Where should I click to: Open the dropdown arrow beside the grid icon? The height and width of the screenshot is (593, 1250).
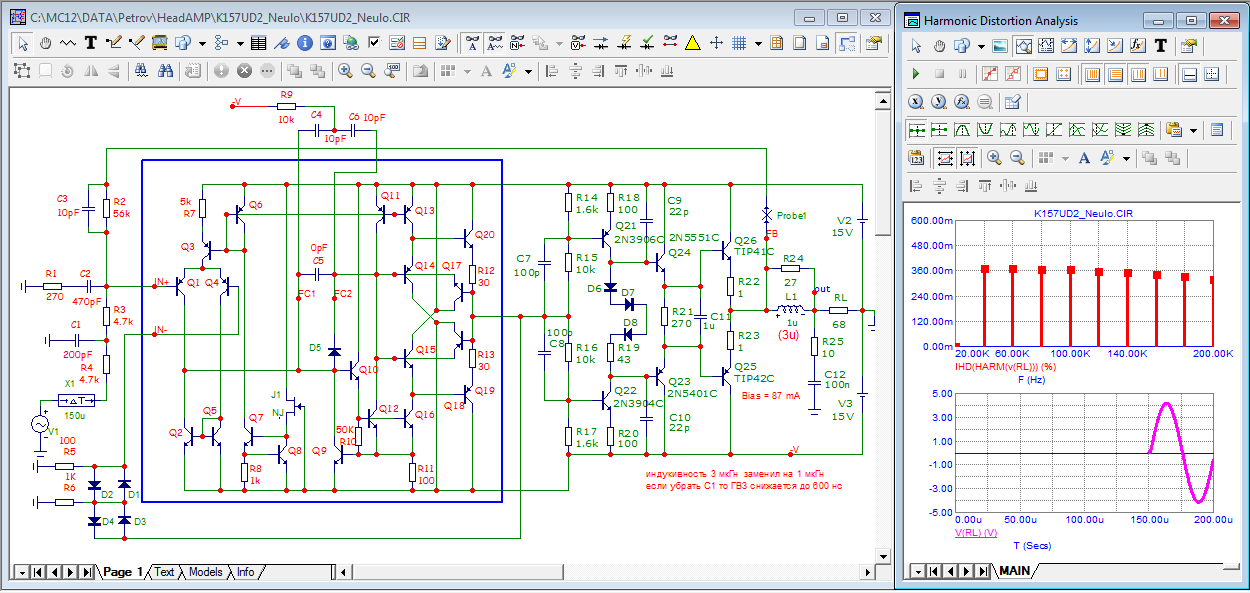(758, 43)
